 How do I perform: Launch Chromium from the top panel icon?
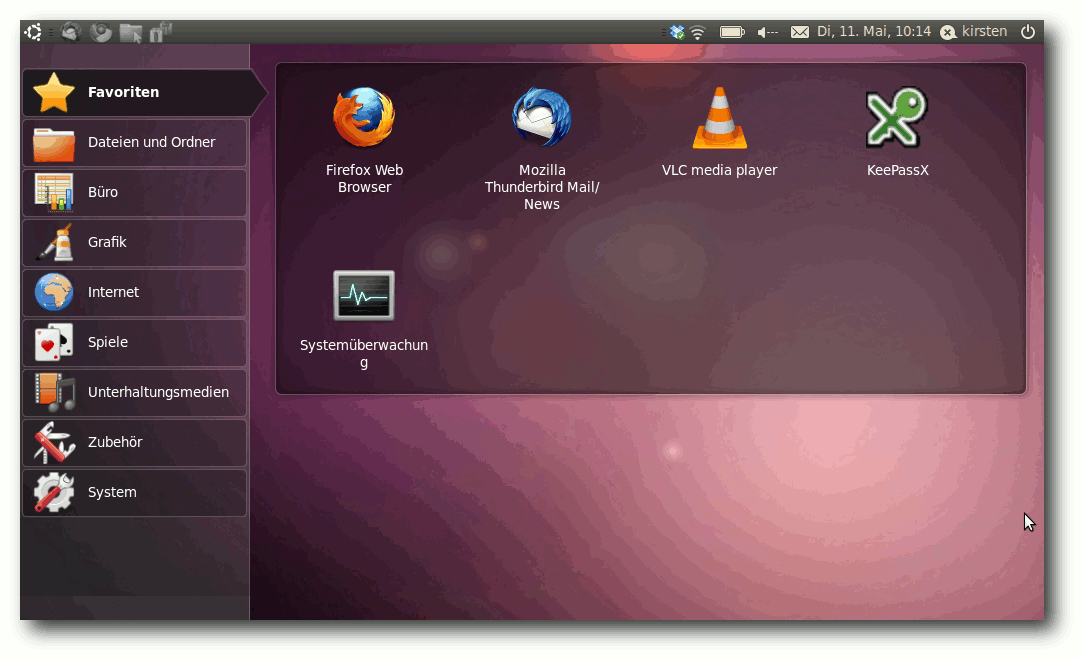click(x=101, y=32)
